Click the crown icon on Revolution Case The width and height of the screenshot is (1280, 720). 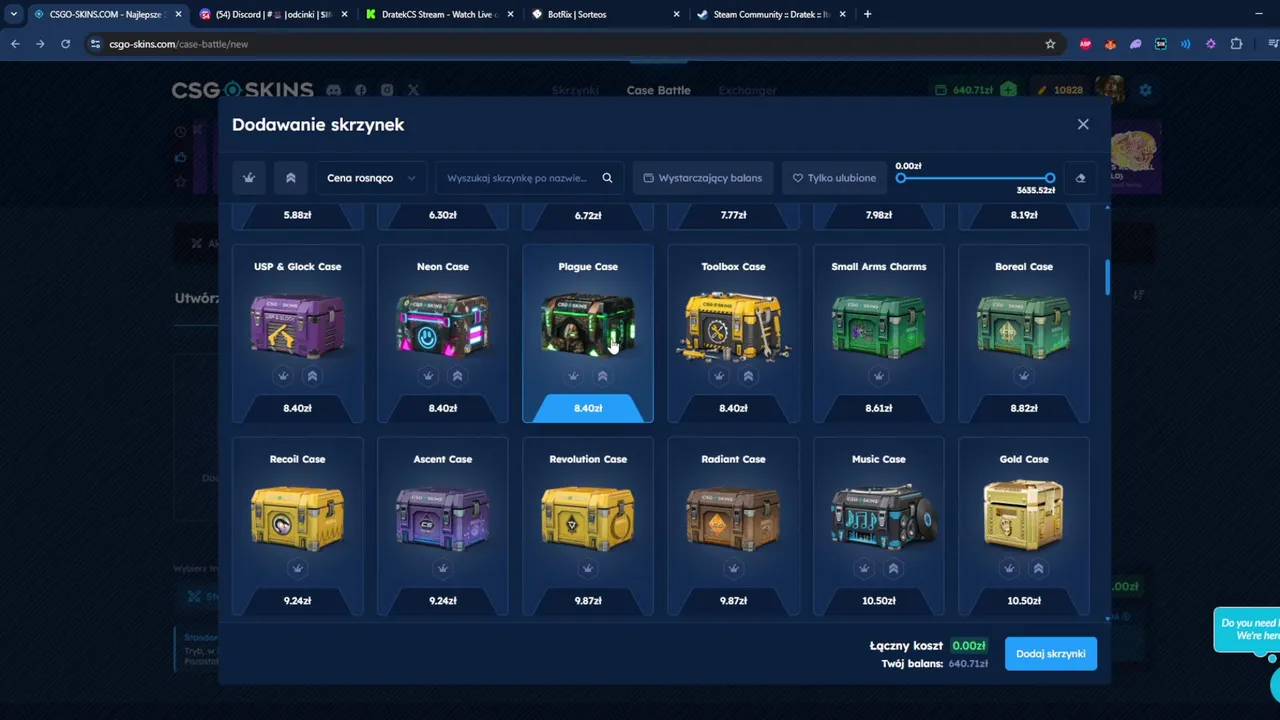click(x=588, y=568)
